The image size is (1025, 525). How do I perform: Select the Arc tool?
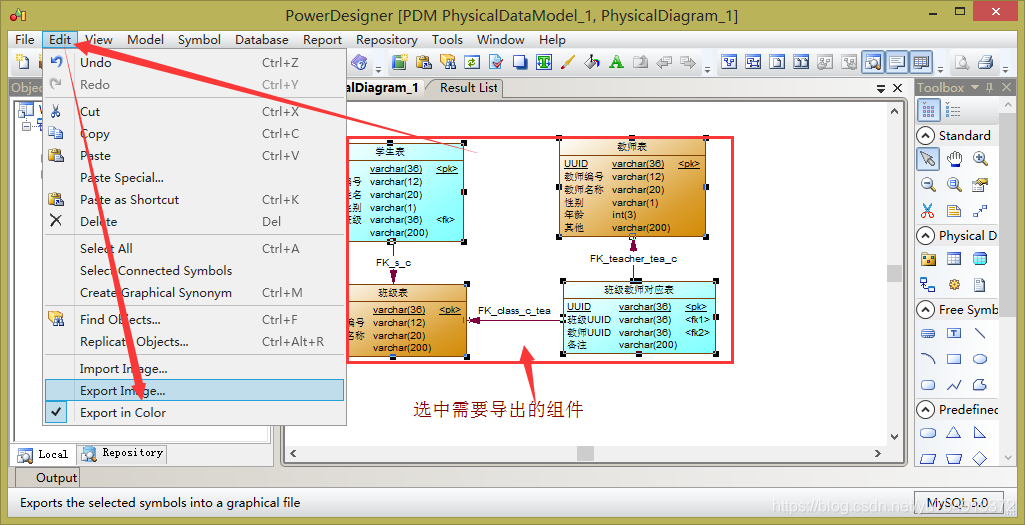(928, 358)
